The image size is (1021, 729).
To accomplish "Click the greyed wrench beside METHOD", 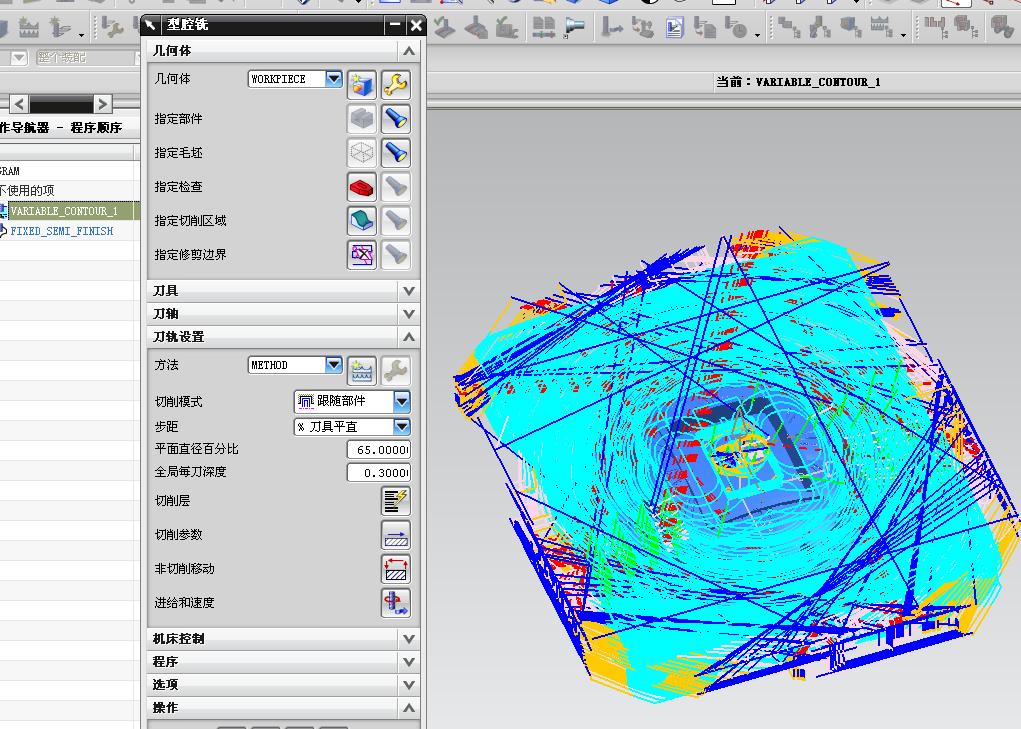I will (x=396, y=371).
